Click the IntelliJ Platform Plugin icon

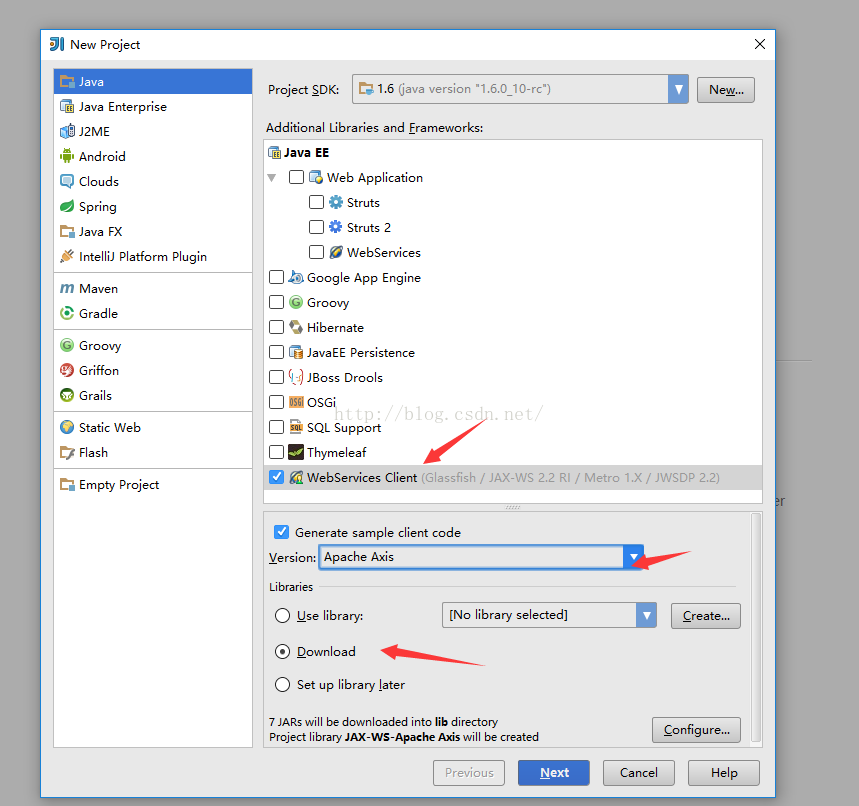click(67, 256)
